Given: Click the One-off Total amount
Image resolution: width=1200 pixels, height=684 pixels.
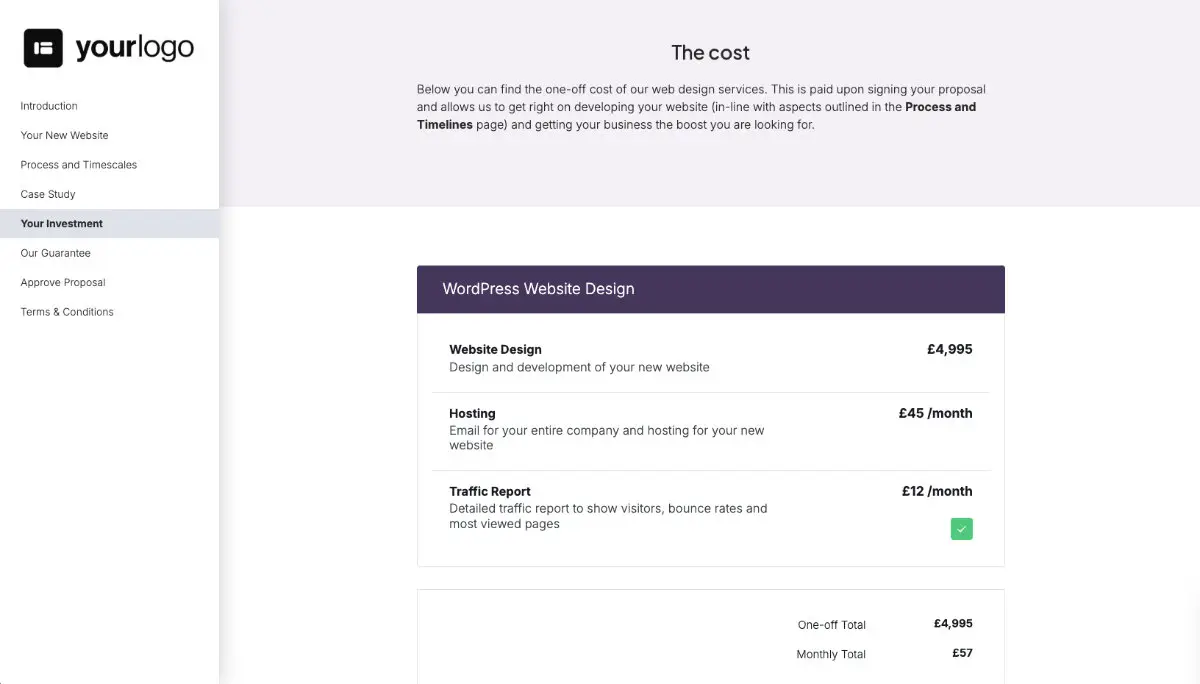Looking at the screenshot, I should coord(953,623).
